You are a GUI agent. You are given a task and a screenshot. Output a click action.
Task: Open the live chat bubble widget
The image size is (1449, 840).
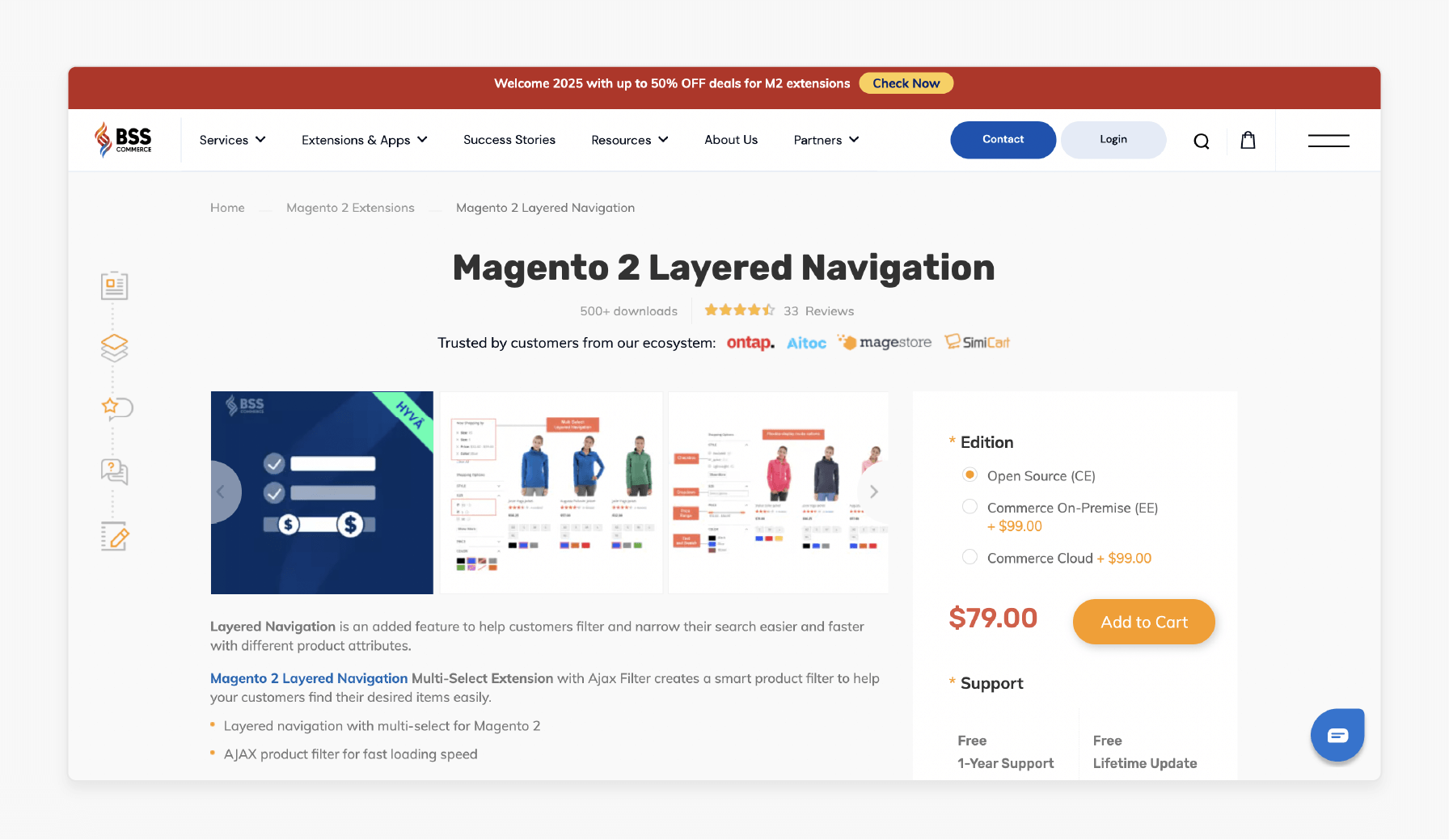coord(1337,735)
